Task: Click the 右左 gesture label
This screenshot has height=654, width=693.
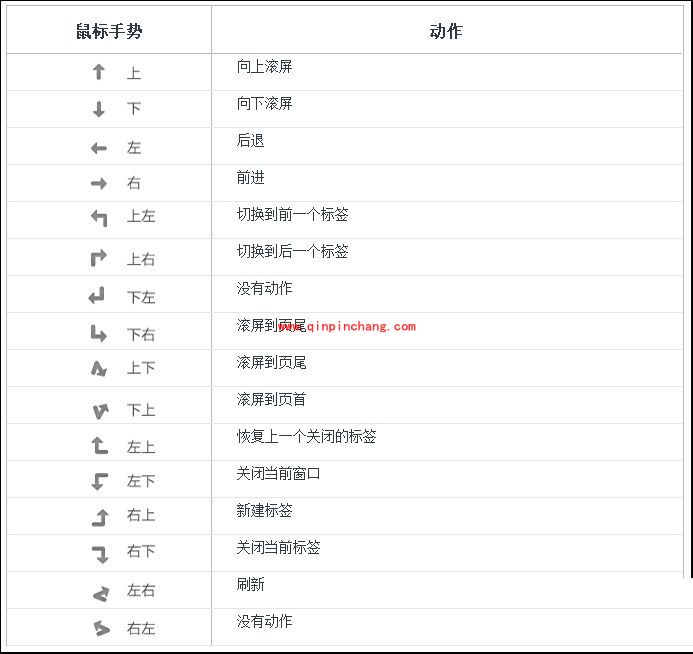Action: 141,628
